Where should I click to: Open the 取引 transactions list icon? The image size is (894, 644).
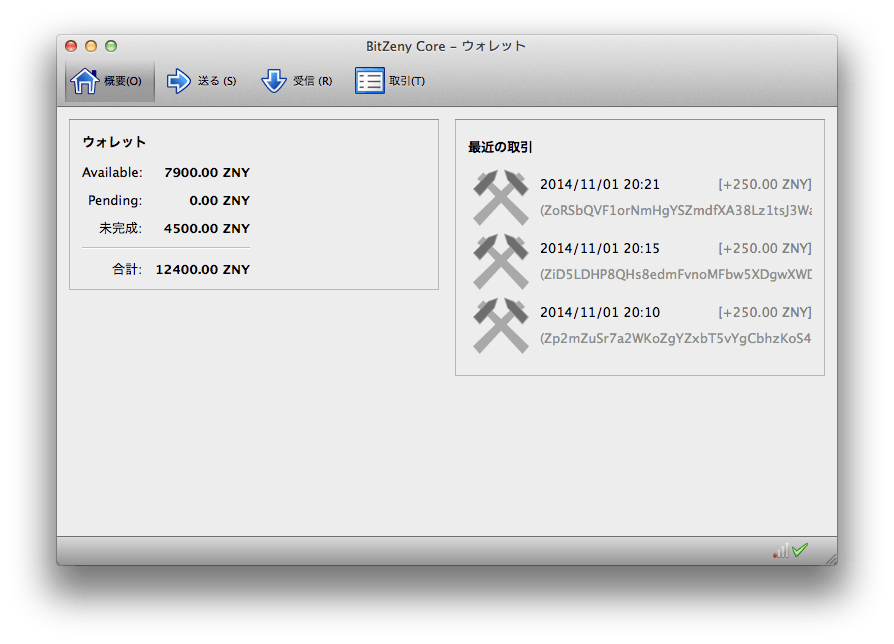point(370,81)
